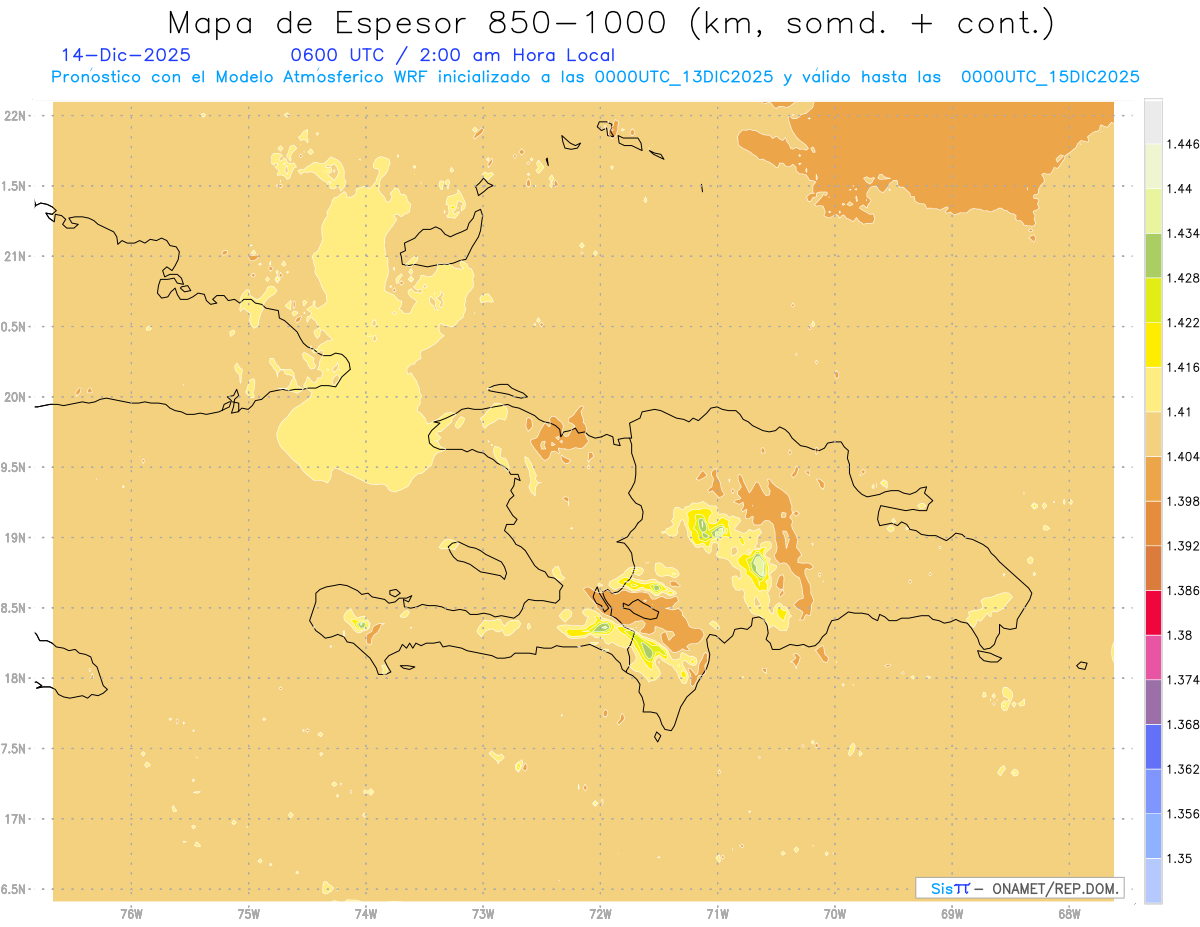
Task: Click the '72W' longitude label
Action: coord(600,914)
